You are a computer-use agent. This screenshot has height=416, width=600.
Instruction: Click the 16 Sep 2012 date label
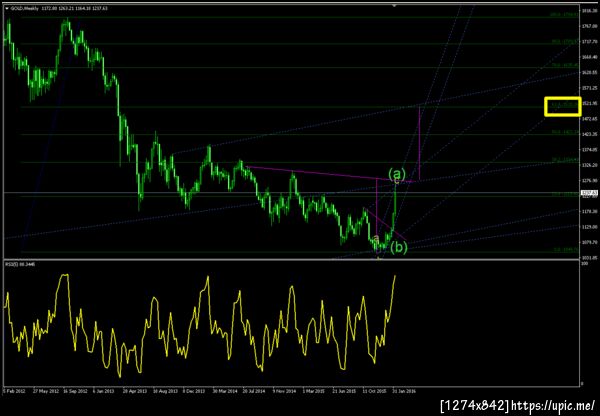pos(75,392)
